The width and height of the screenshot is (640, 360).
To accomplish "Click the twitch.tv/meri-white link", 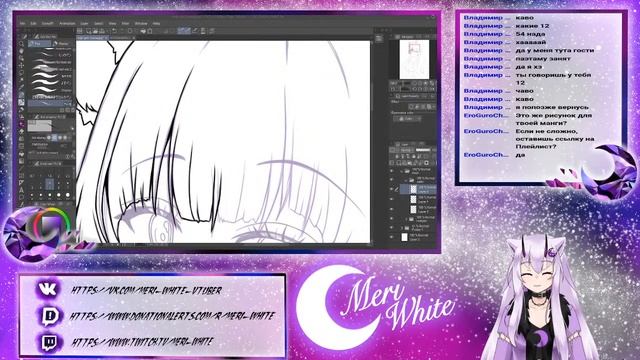I will (142, 342).
